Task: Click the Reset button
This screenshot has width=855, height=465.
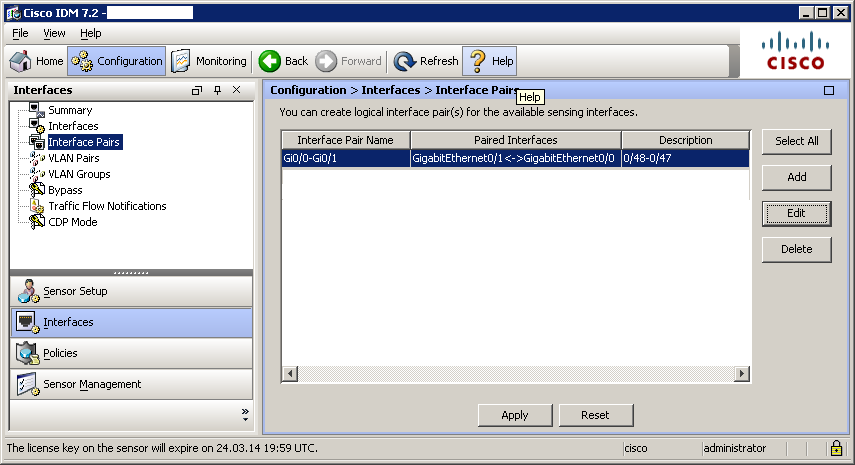Action: click(595, 415)
